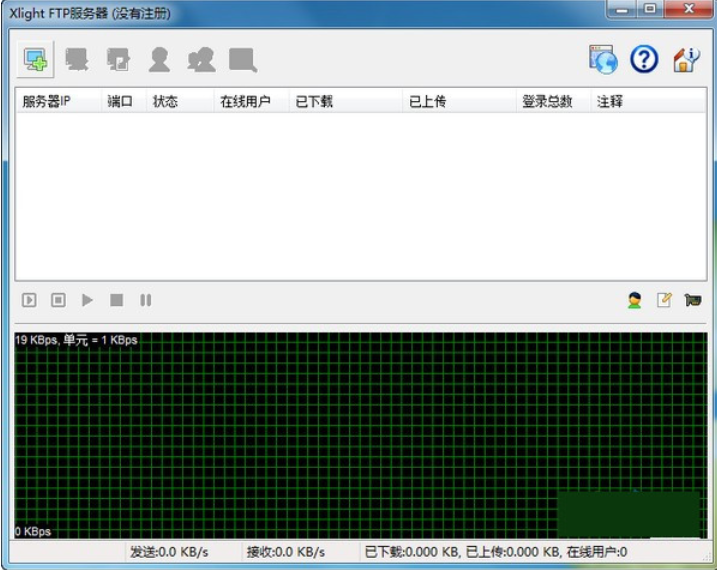Image resolution: width=717 pixels, height=570 pixels.
Task: Sort by the 已下载 column header
Action: [345, 101]
